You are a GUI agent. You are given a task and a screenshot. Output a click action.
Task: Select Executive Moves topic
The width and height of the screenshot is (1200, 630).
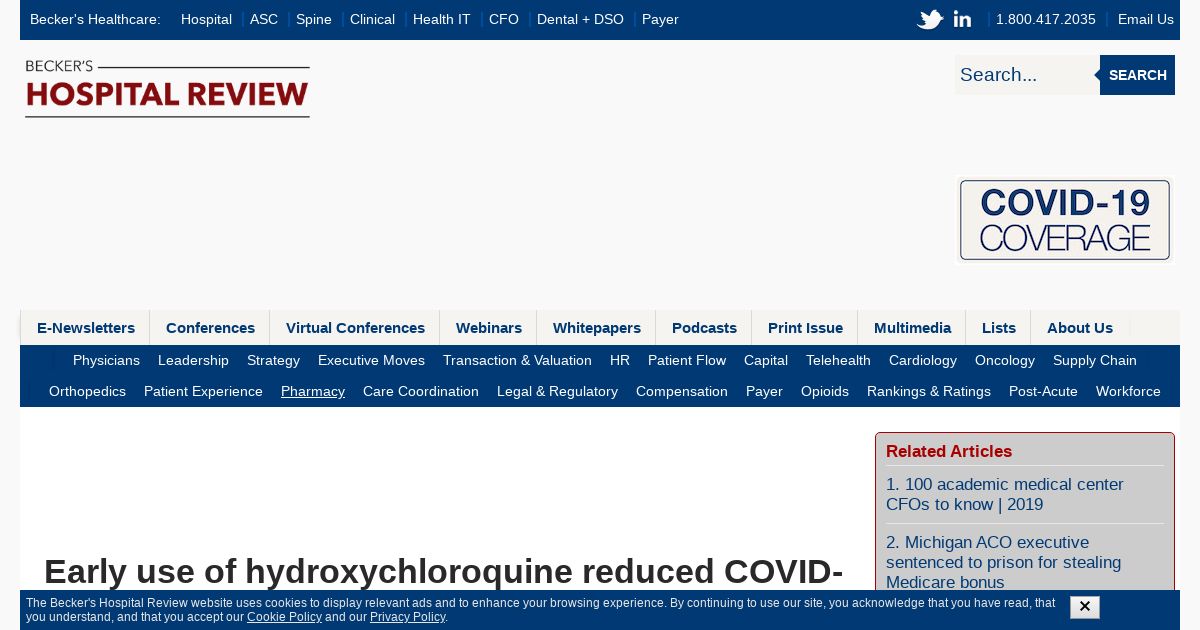tap(371, 360)
